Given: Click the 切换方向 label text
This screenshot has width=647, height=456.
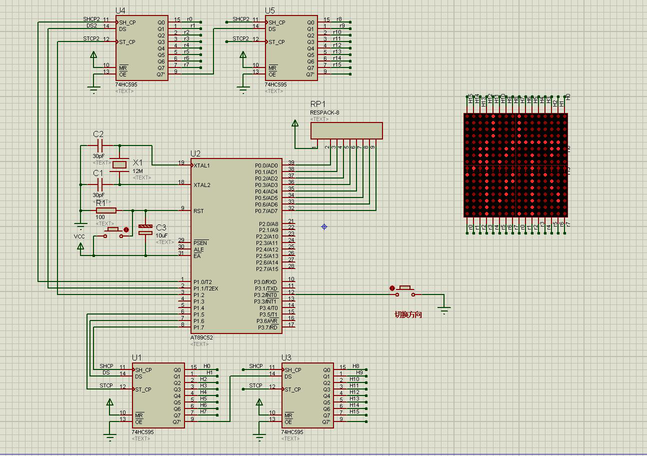Looking at the screenshot, I should coord(408,315).
